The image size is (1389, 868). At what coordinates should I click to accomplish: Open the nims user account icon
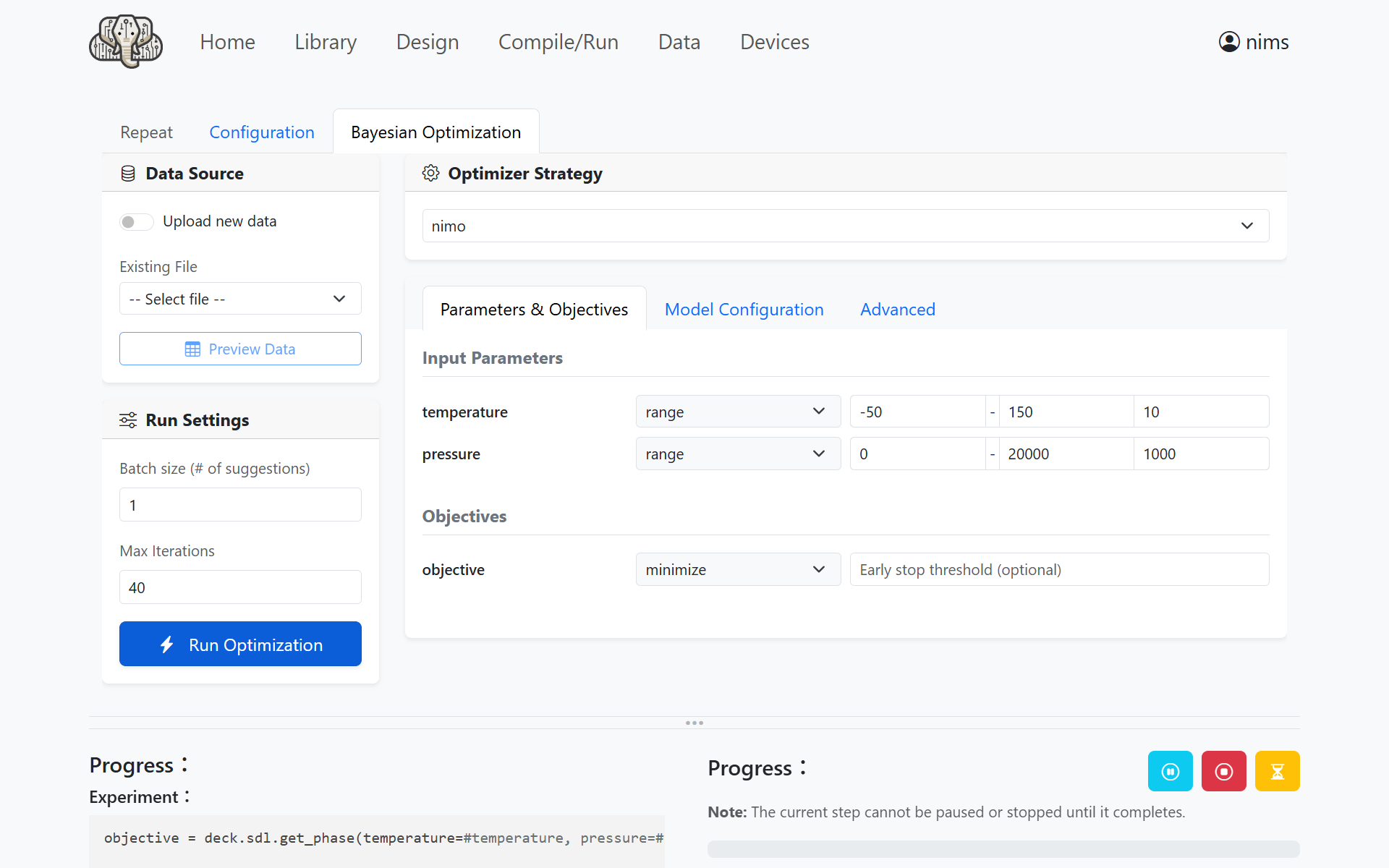click(x=1229, y=42)
